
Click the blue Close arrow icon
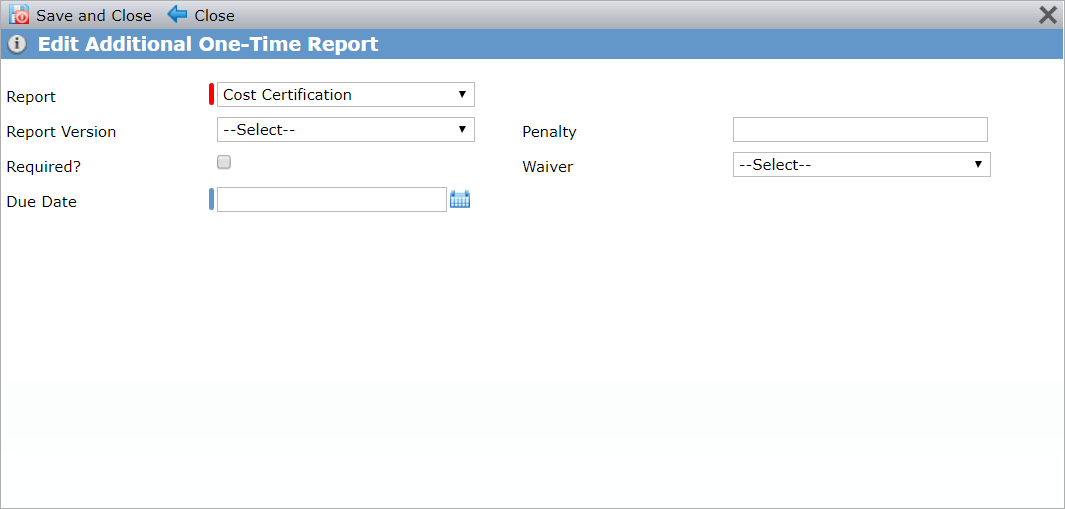pyautogui.click(x=177, y=14)
